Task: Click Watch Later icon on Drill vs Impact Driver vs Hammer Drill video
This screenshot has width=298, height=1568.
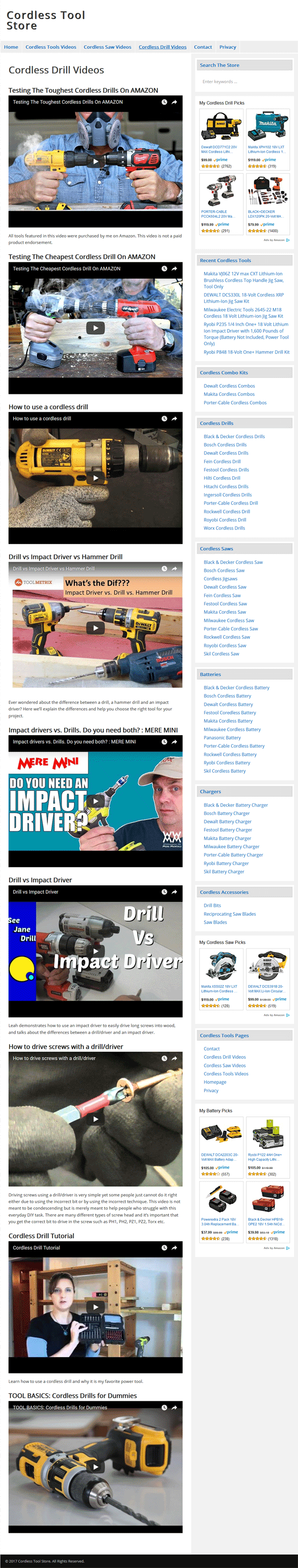Action: [164, 568]
